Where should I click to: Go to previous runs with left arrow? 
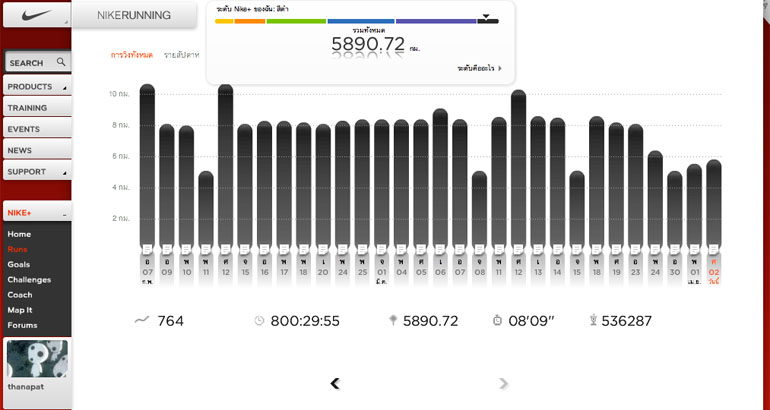pyautogui.click(x=335, y=383)
